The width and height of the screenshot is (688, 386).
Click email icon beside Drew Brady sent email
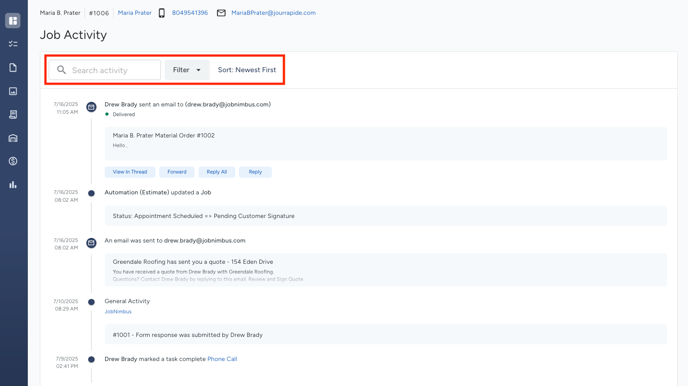(91, 107)
